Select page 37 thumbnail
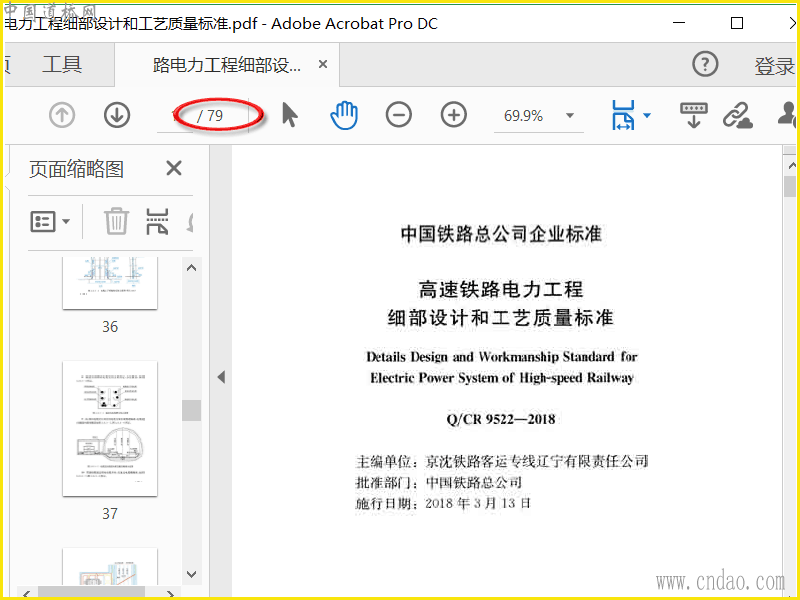 click(110, 429)
